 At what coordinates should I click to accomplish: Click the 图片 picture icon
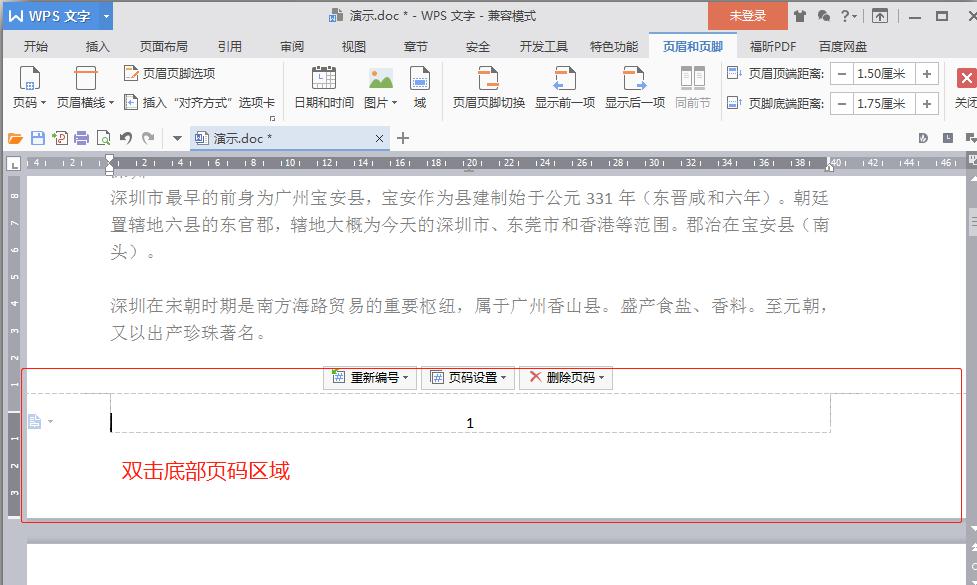(381, 78)
